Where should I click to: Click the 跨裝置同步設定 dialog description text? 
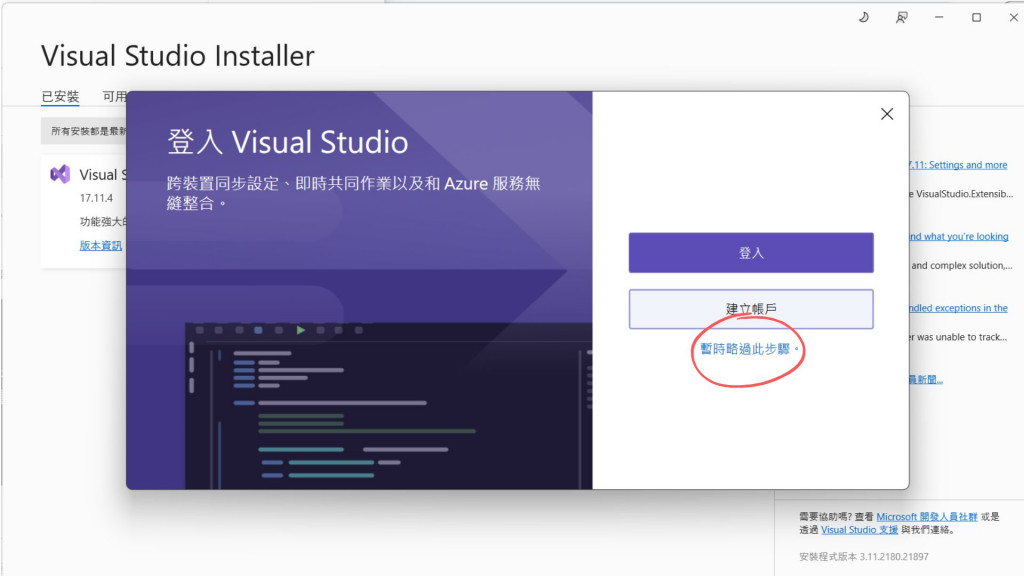pyautogui.click(x=353, y=193)
